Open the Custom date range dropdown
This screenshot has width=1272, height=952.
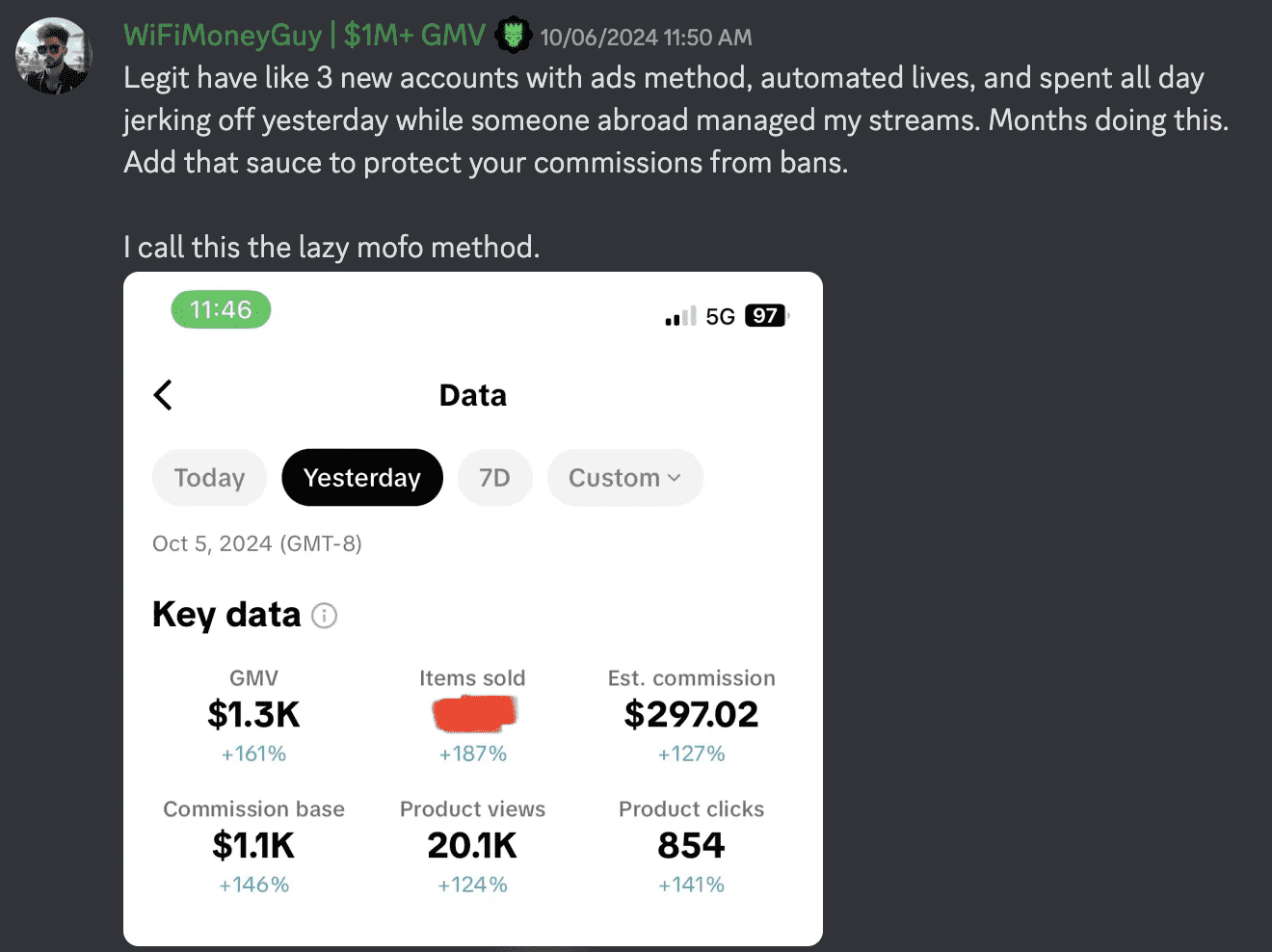[624, 478]
